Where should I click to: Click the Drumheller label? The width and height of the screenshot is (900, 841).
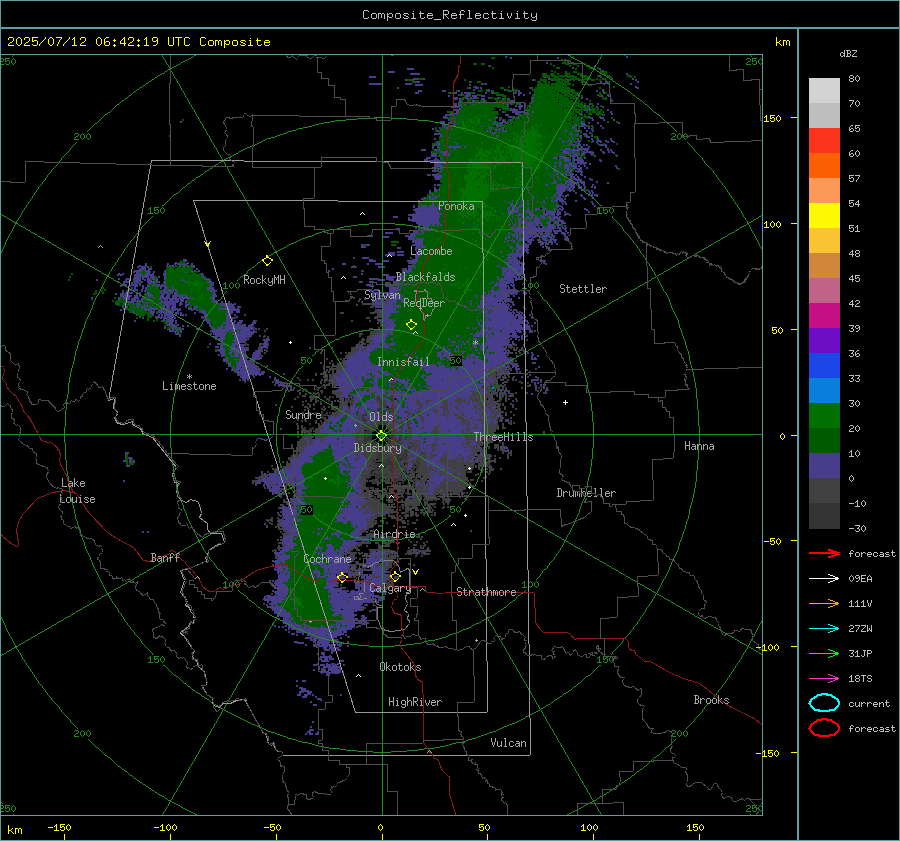click(x=586, y=493)
